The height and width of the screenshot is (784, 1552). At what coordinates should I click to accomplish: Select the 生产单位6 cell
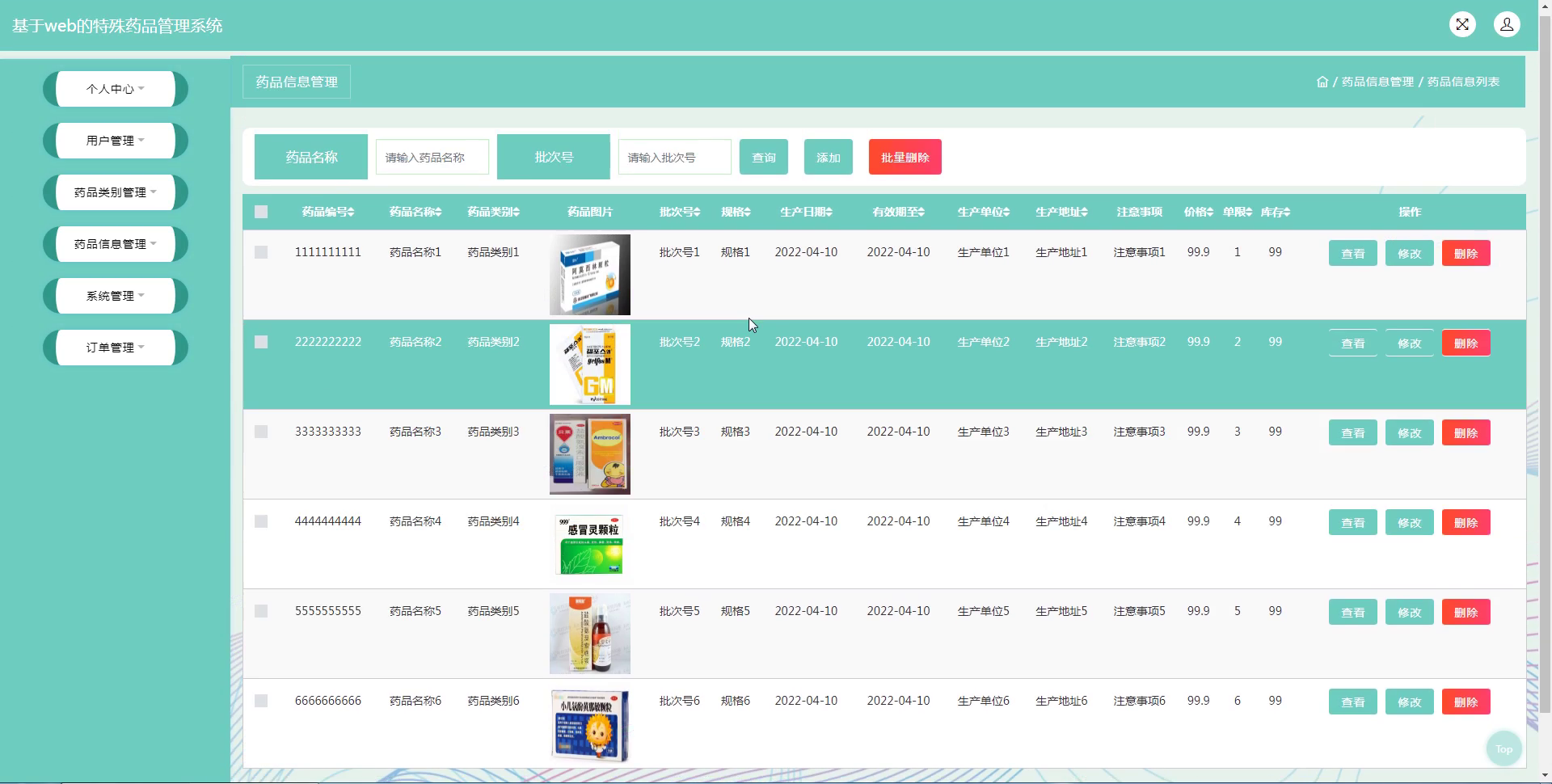tap(984, 701)
